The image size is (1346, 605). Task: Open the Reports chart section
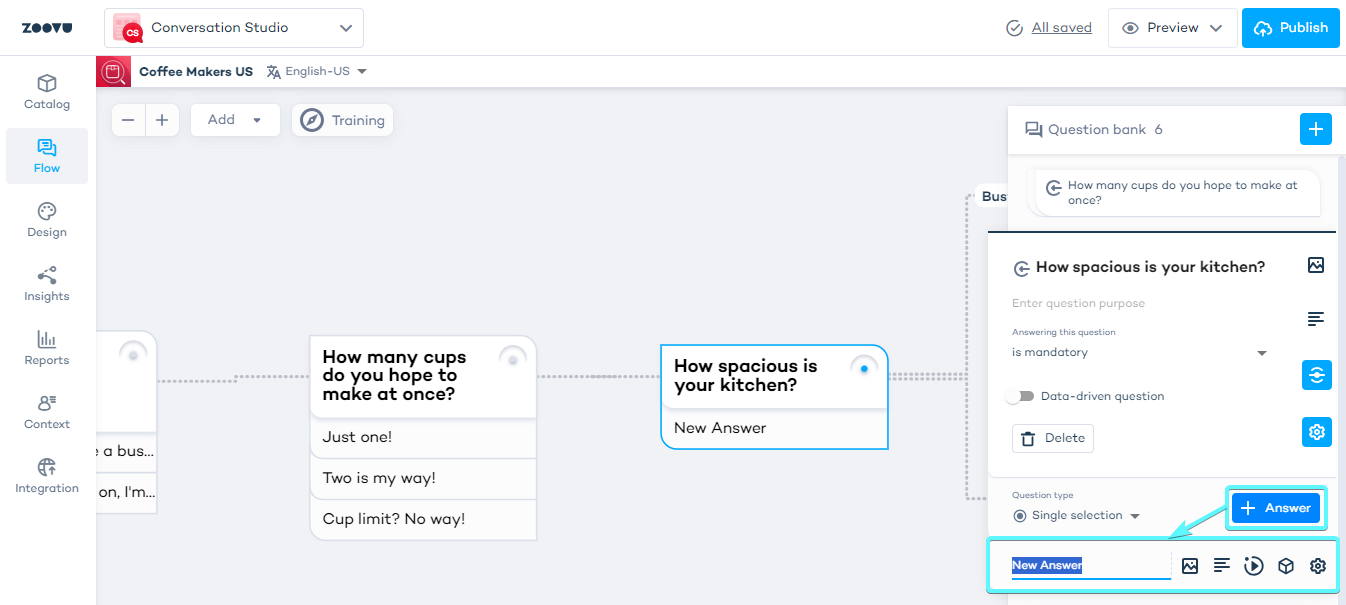(x=47, y=348)
